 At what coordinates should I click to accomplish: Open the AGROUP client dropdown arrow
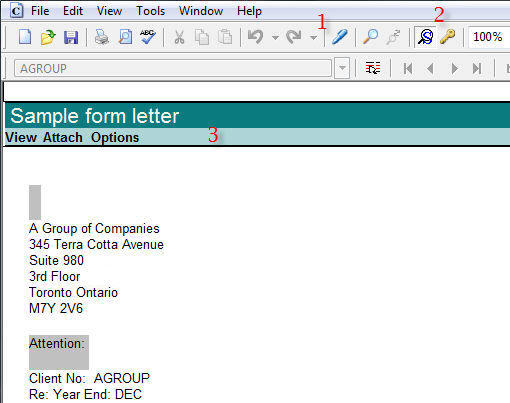[x=342, y=68]
